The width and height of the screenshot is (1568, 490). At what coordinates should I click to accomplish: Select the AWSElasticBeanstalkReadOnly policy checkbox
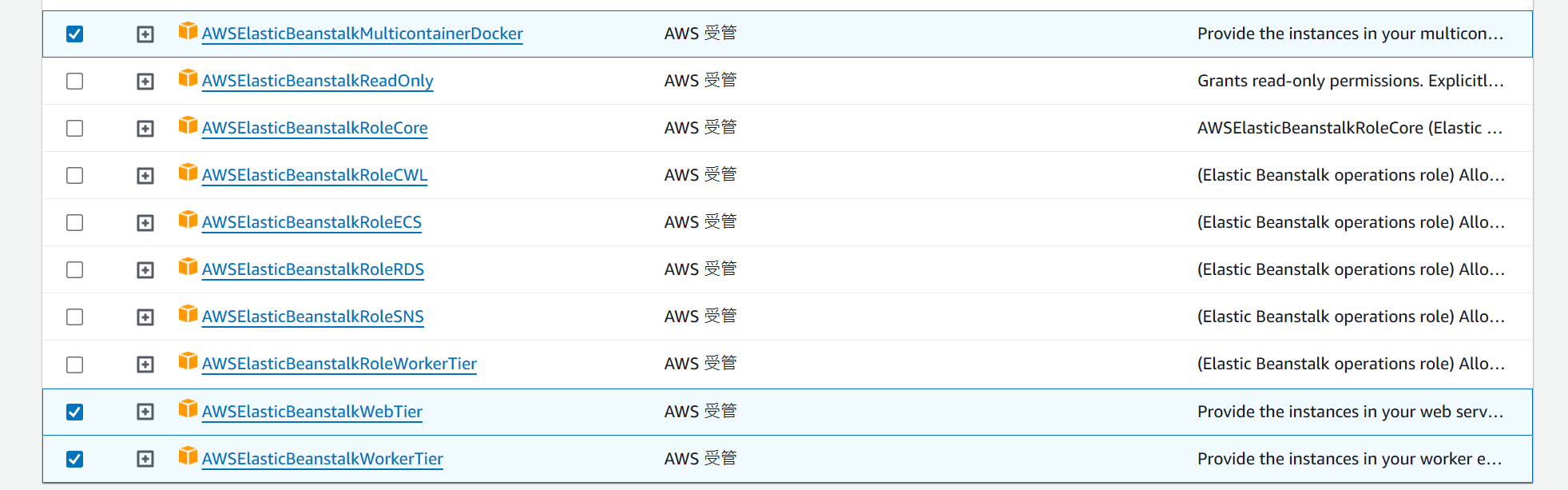74,81
